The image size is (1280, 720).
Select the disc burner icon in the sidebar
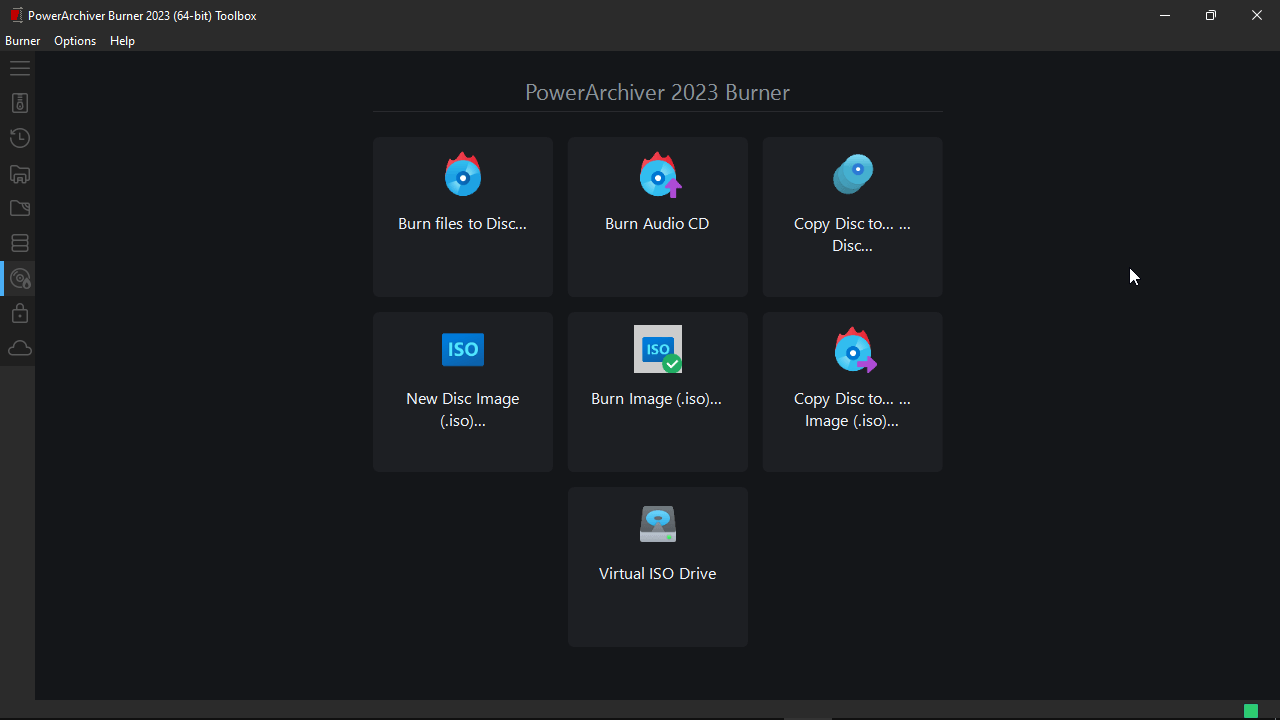point(19,279)
